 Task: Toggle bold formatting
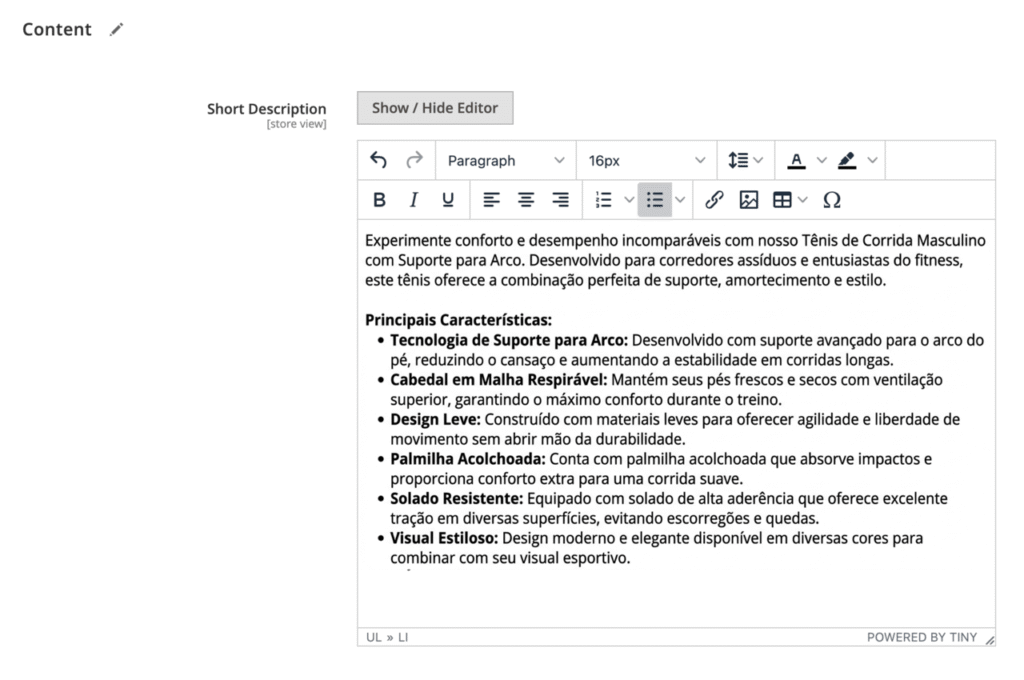(x=379, y=200)
